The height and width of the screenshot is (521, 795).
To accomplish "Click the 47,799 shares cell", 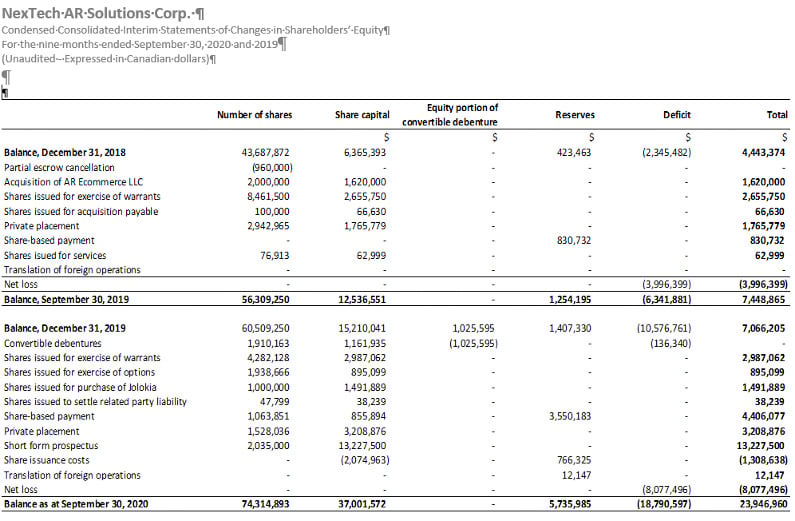I will [x=274, y=401].
